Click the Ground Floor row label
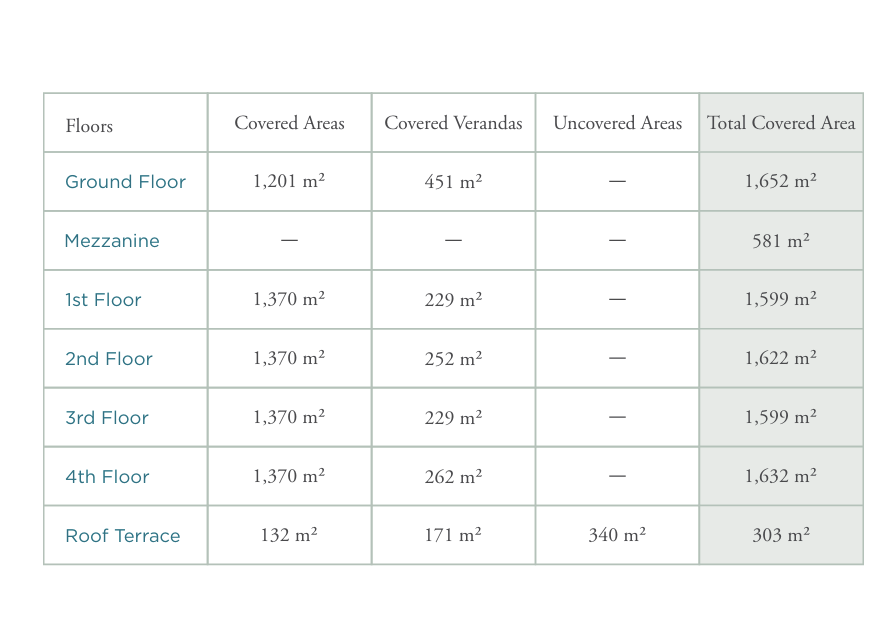This screenshot has height=621, width=893. coord(125,182)
